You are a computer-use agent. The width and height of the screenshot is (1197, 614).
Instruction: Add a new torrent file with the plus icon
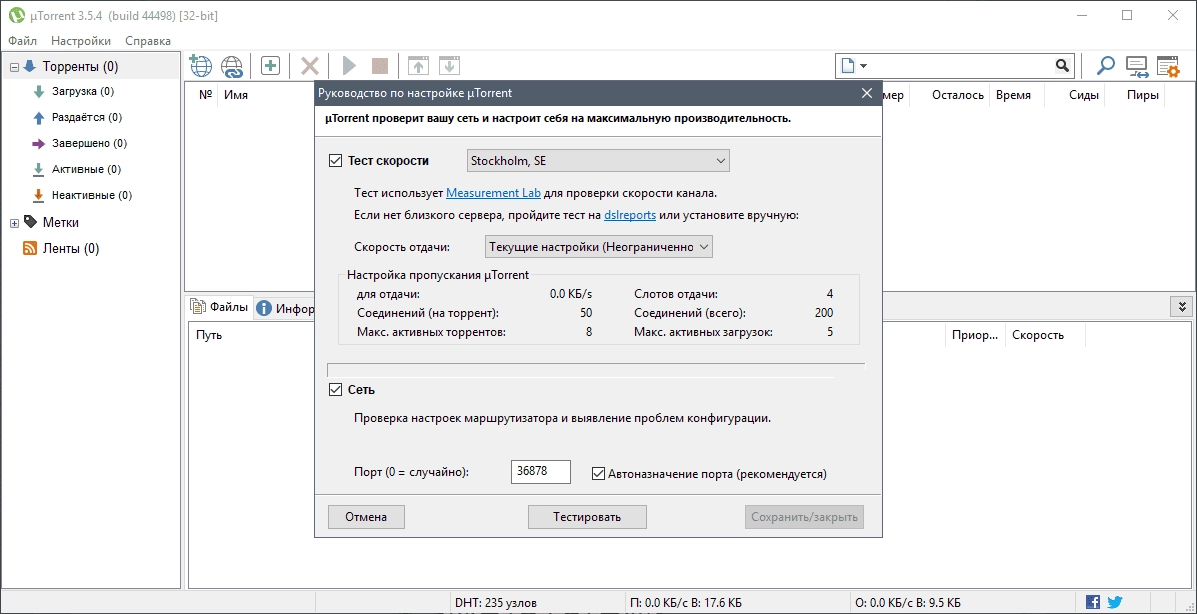pyautogui.click(x=269, y=65)
